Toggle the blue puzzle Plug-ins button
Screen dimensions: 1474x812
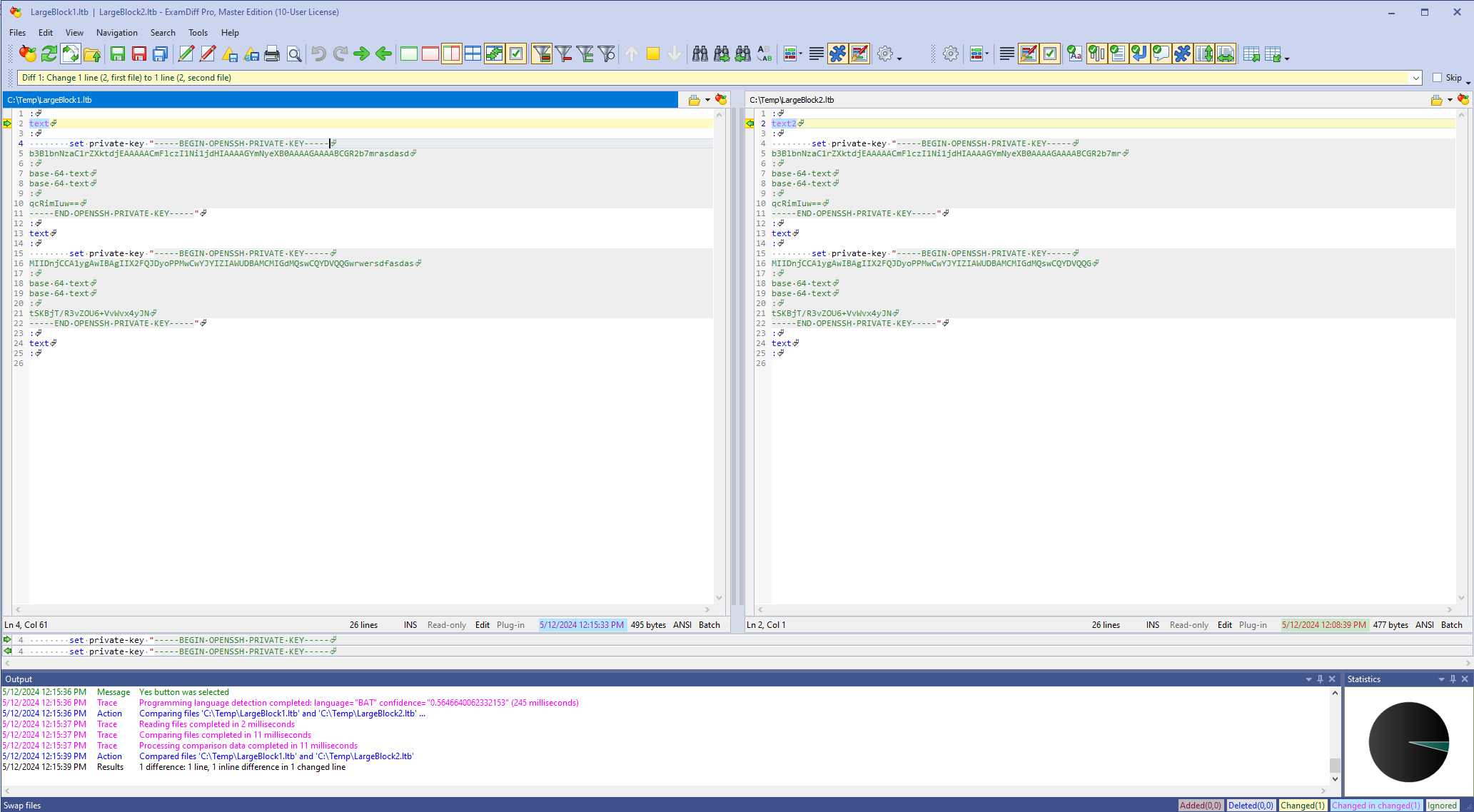pos(838,54)
